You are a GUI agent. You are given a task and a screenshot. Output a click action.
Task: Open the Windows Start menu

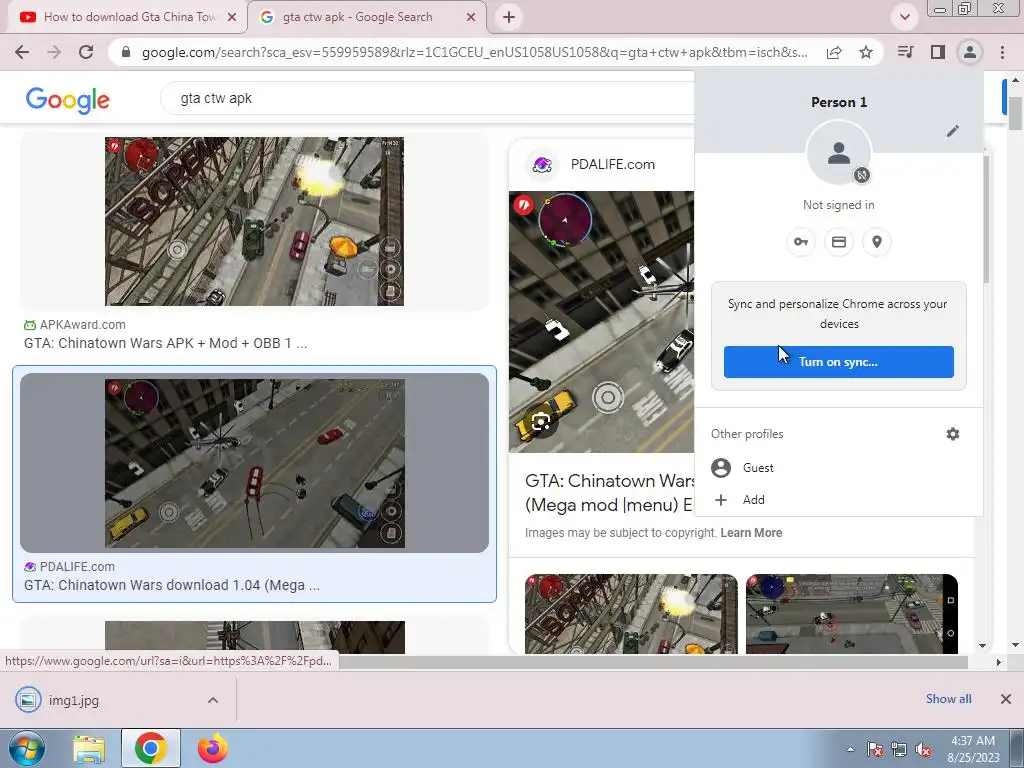tap(26, 748)
